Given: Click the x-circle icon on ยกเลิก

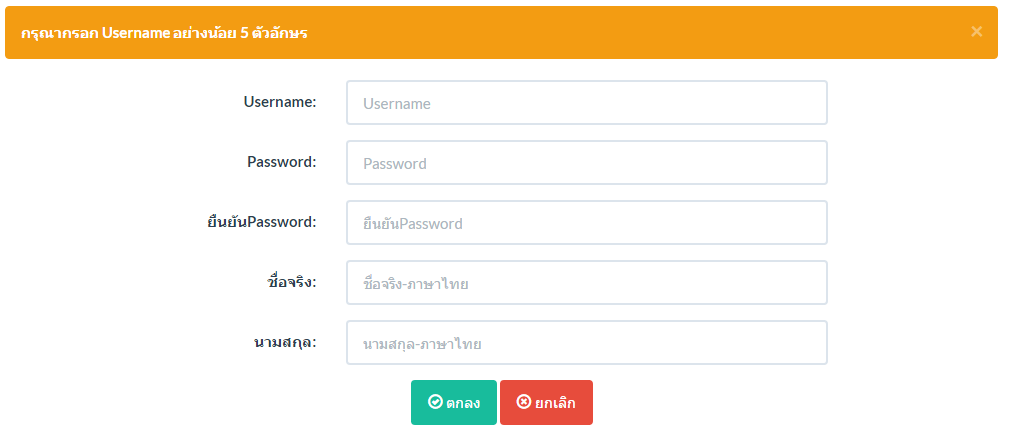Looking at the screenshot, I should (524, 401).
